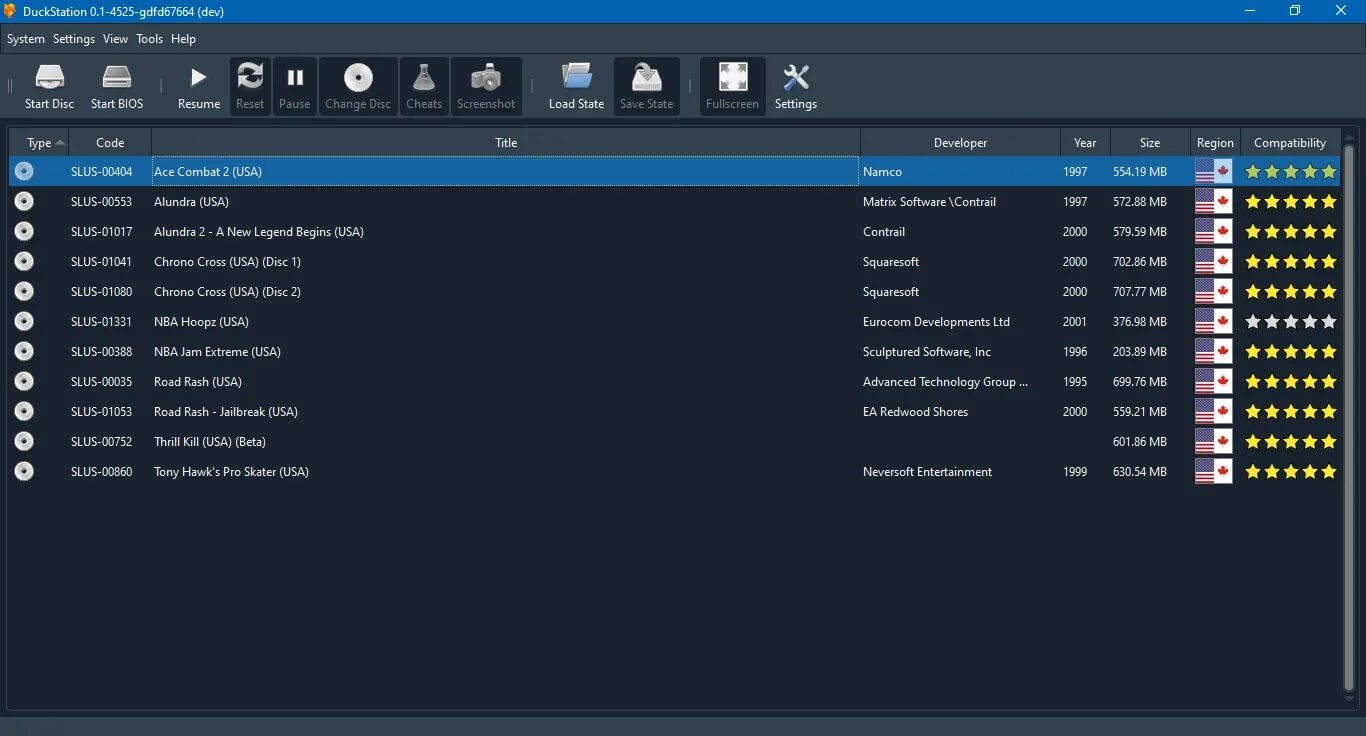
Task: Open the Change Disc tool
Action: pyautogui.click(x=357, y=86)
